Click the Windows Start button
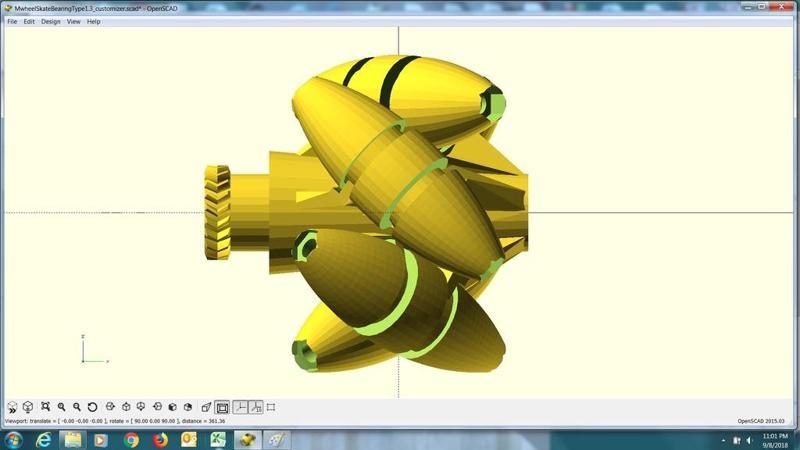Viewport: 800px width, 450px height. tap(13, 440)
